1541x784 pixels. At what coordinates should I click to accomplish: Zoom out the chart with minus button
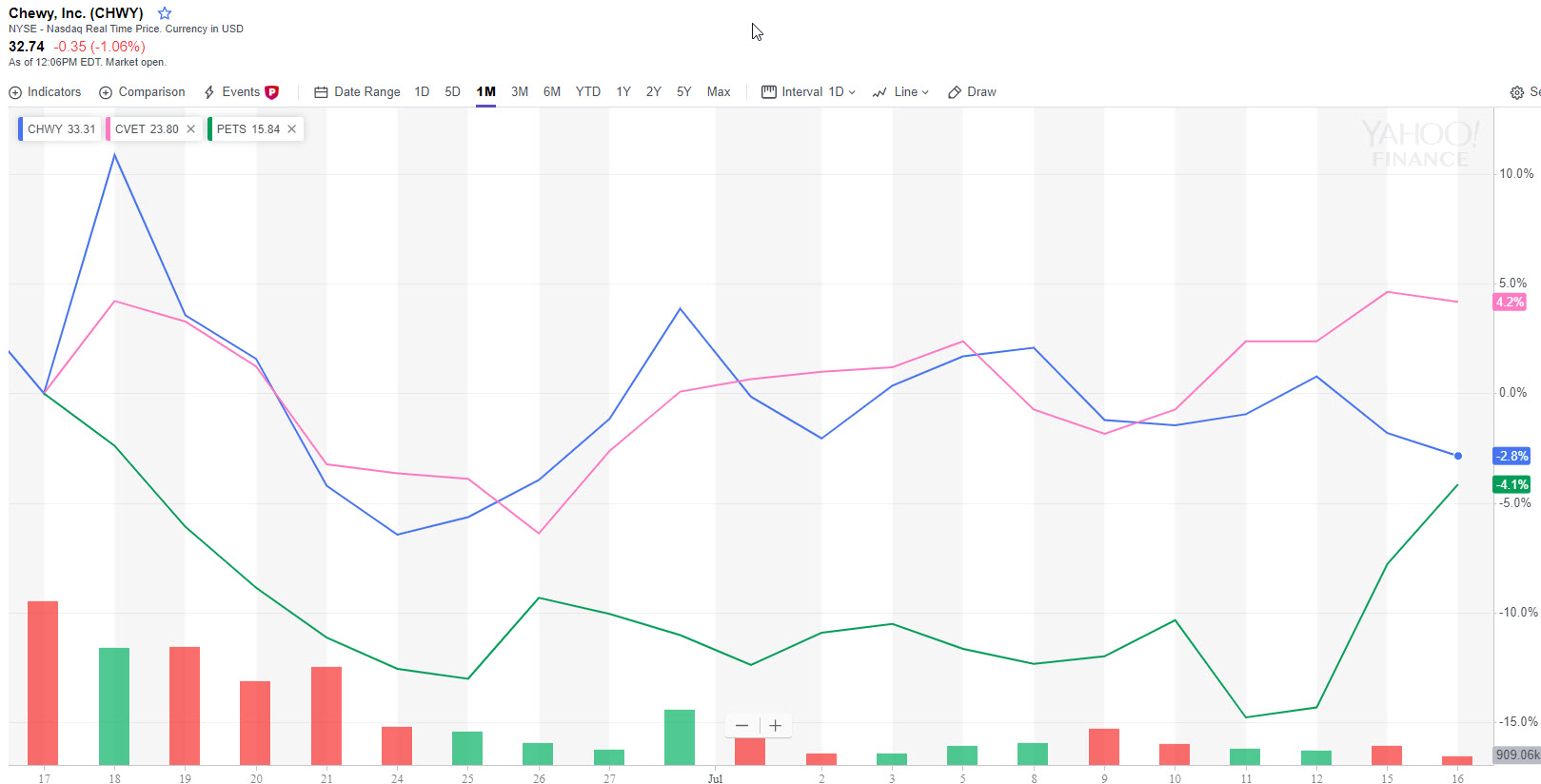741,726
